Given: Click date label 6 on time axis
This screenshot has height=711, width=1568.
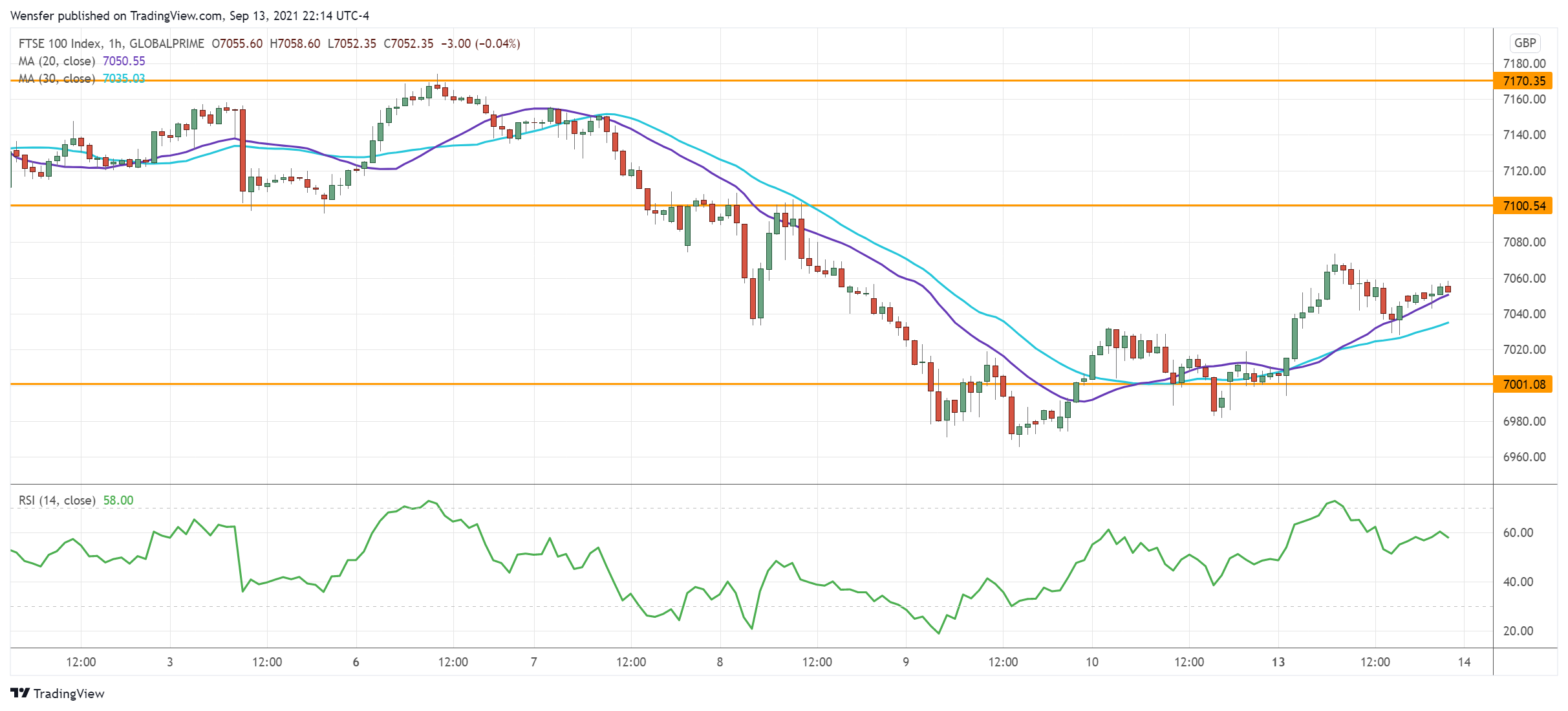Looking at the screenshot, I should pos(356,662).
